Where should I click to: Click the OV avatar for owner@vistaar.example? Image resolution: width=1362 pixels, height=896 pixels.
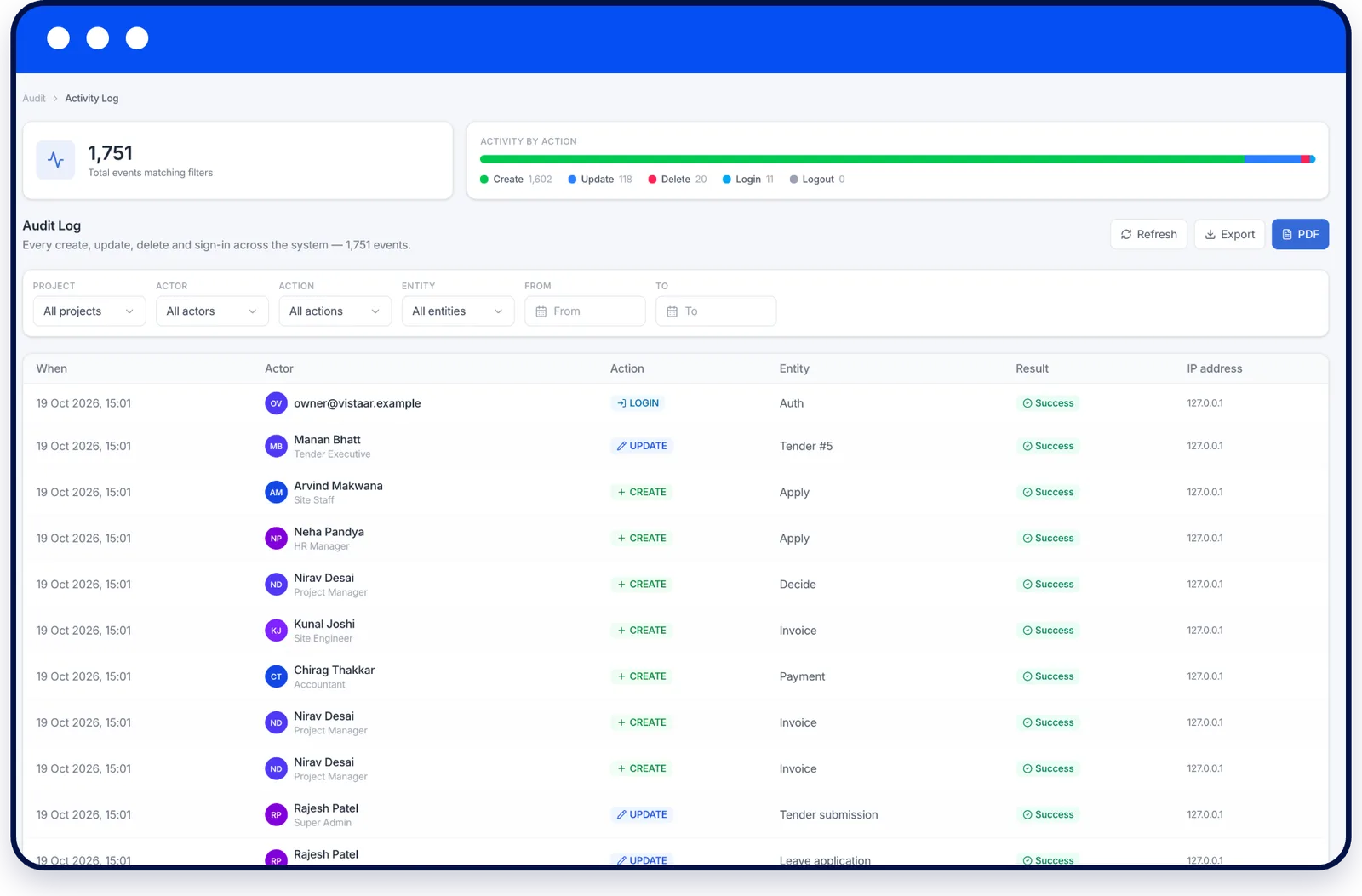pyautogui.click(x=276, y=403)
